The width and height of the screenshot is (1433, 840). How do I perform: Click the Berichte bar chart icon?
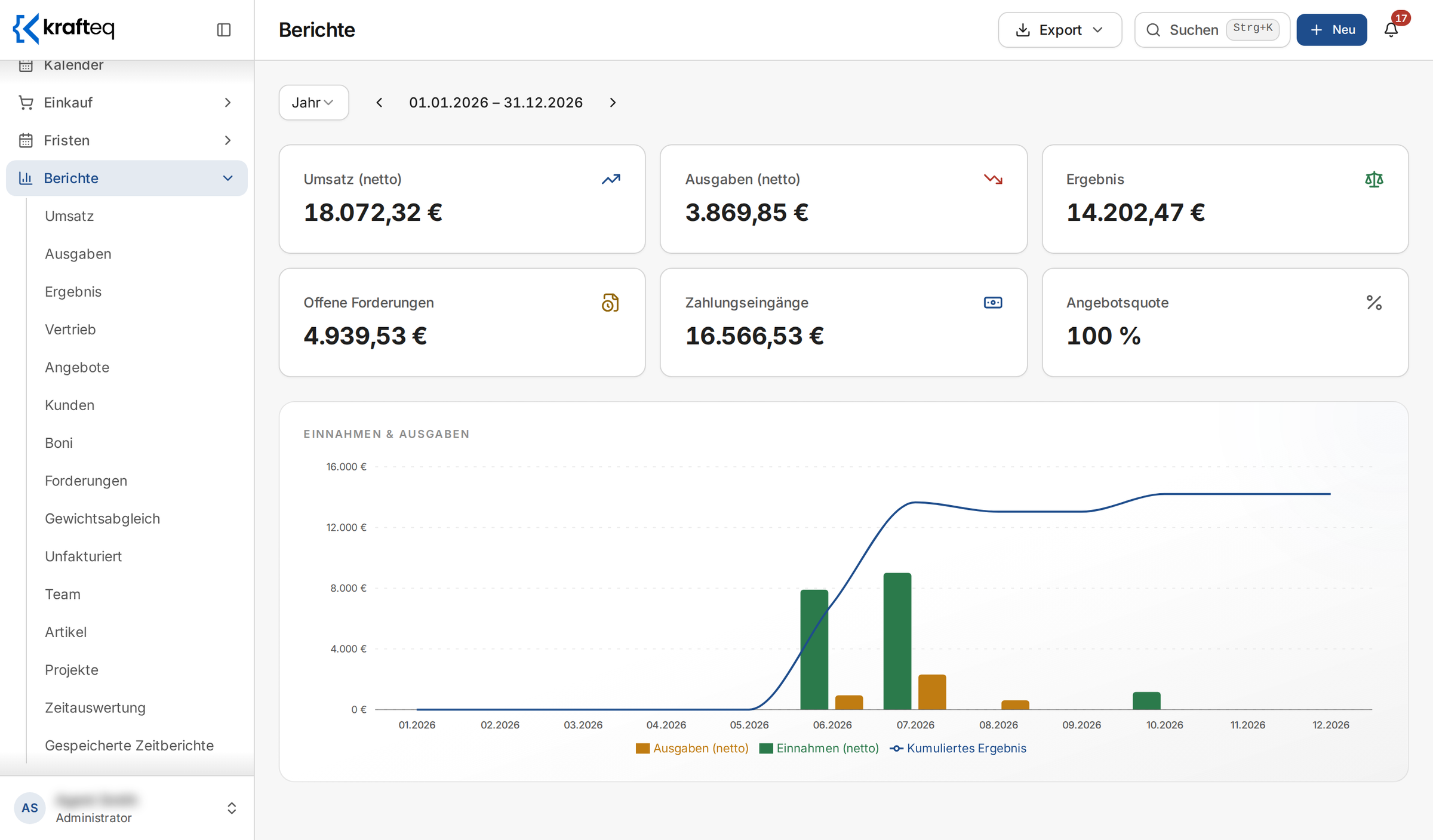[26, 178]
